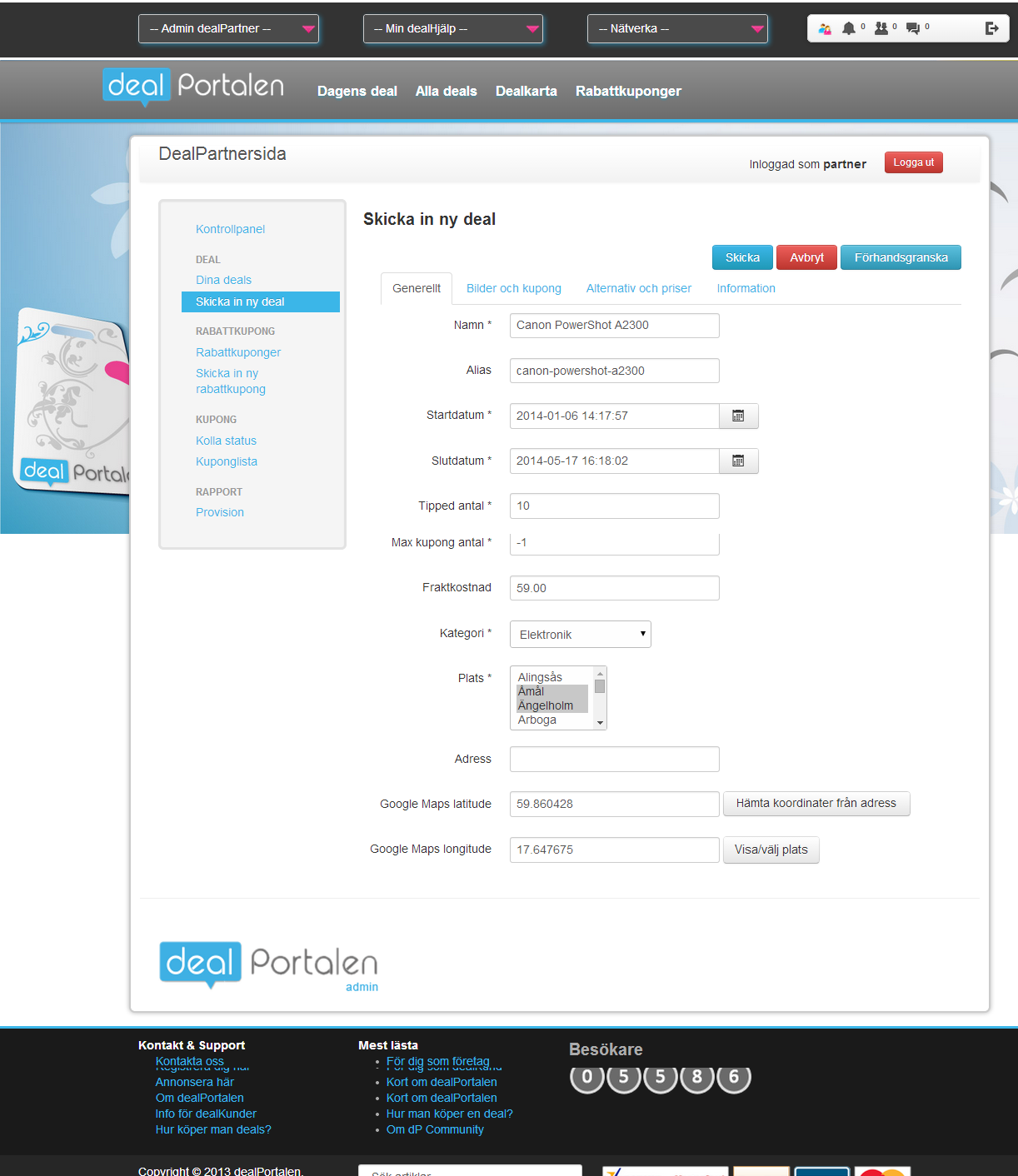Viewport: 1018px width, 1176px height.
Task: Open the Dina deals sidebar link
Action: [223, 280]
